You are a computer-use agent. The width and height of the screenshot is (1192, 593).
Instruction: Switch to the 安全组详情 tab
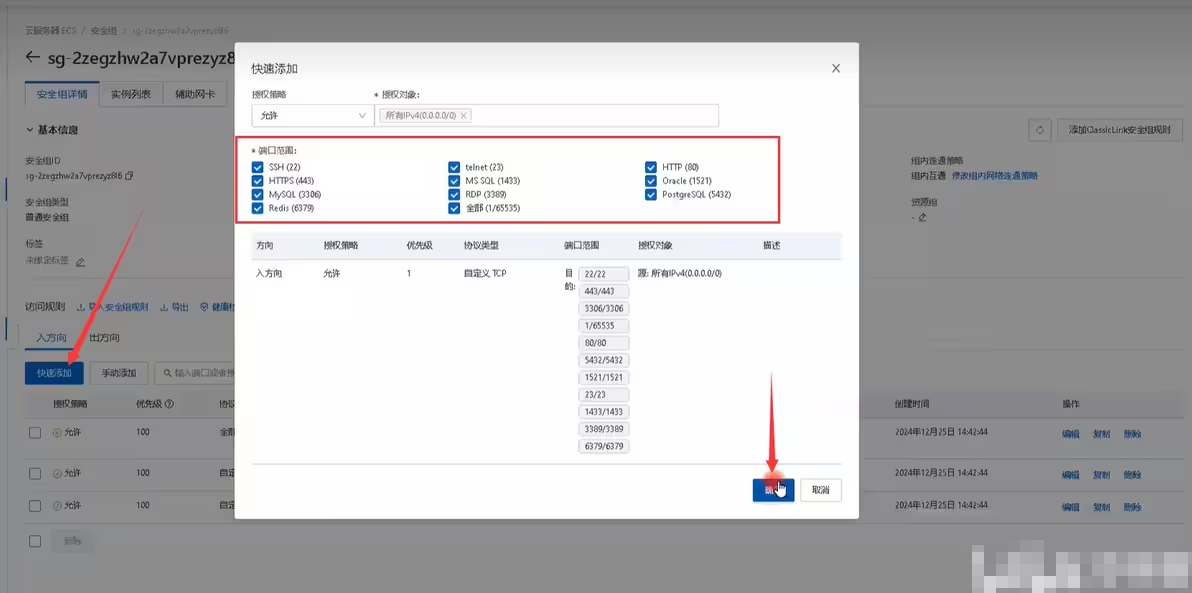click(x=62, y=95)
